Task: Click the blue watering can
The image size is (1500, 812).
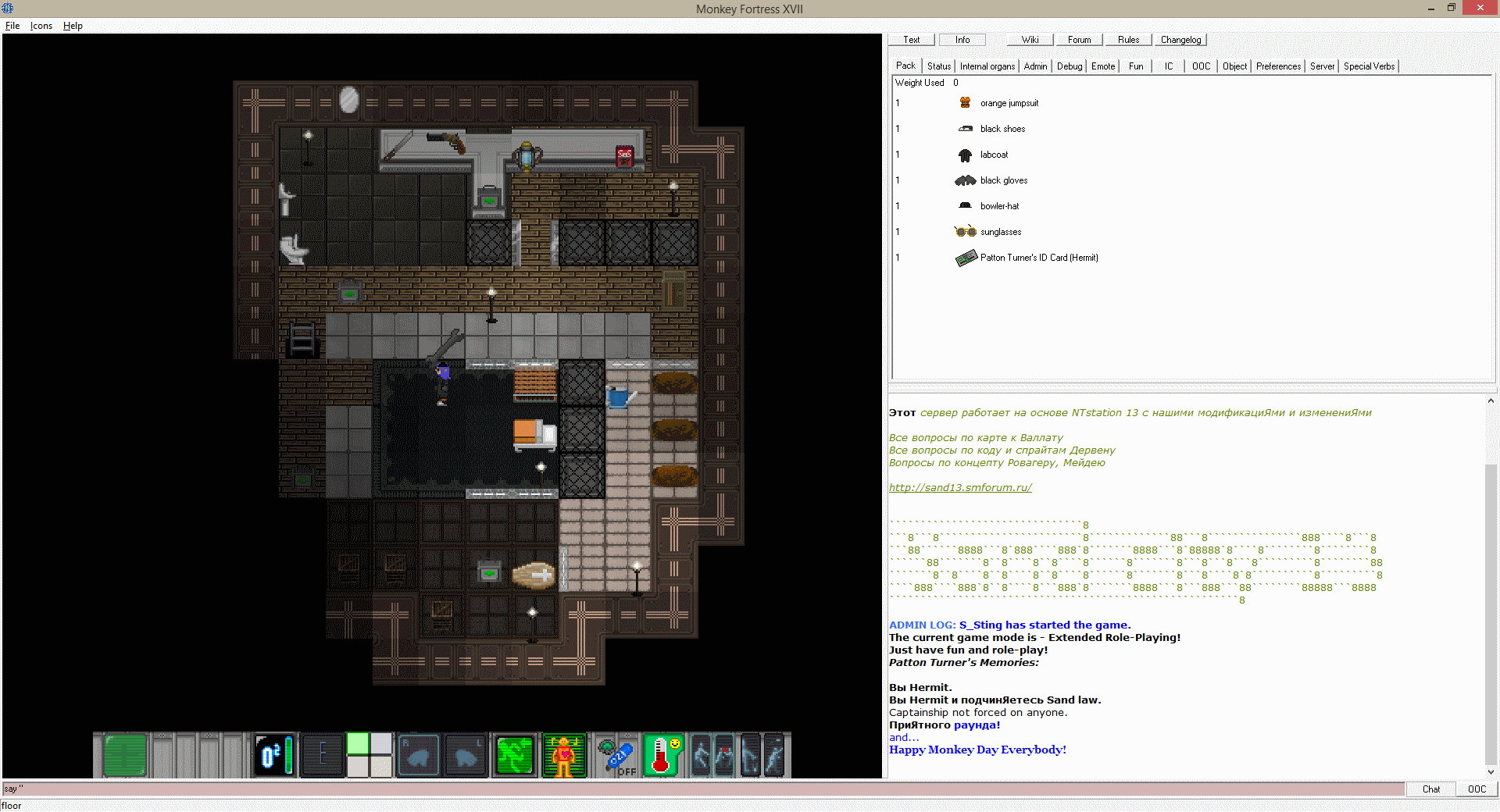Action: click(x=621, y=398)
